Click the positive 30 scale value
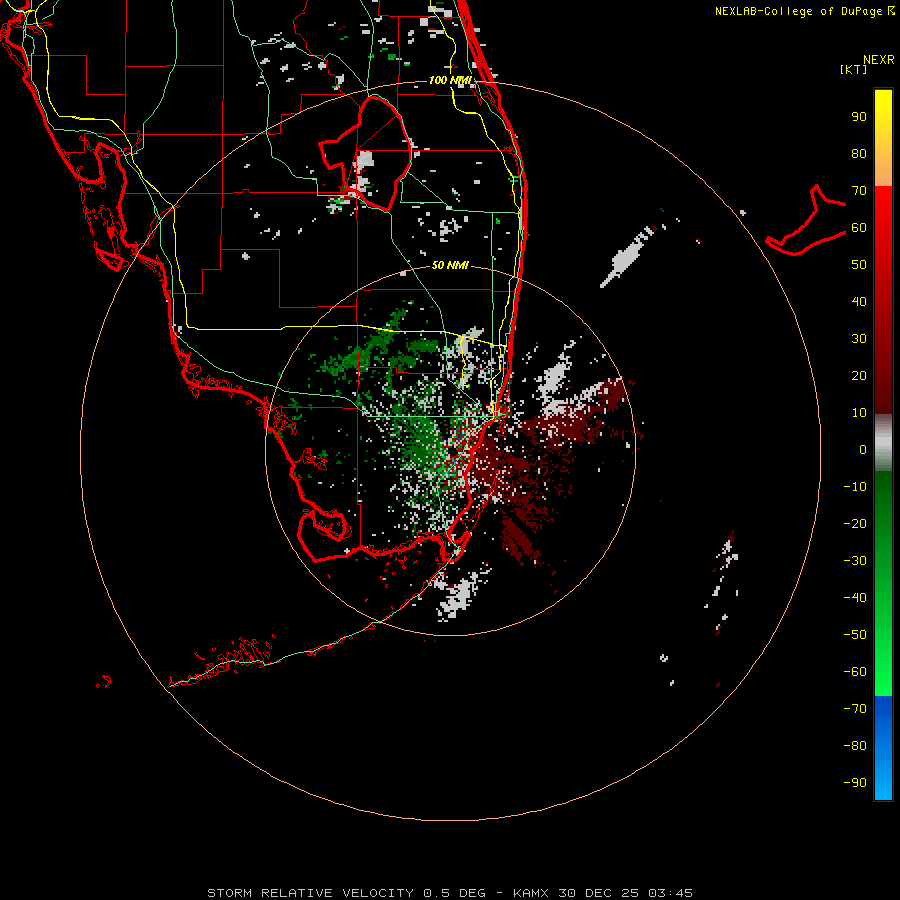The width and height of the screenshot is (900, 900). tap(859, 339)
